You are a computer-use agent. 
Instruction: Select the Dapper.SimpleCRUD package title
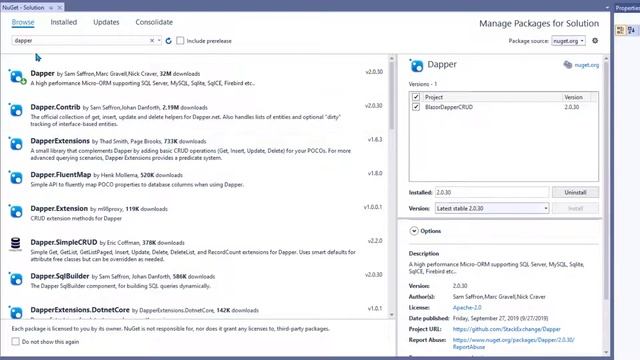pos(64,242)
